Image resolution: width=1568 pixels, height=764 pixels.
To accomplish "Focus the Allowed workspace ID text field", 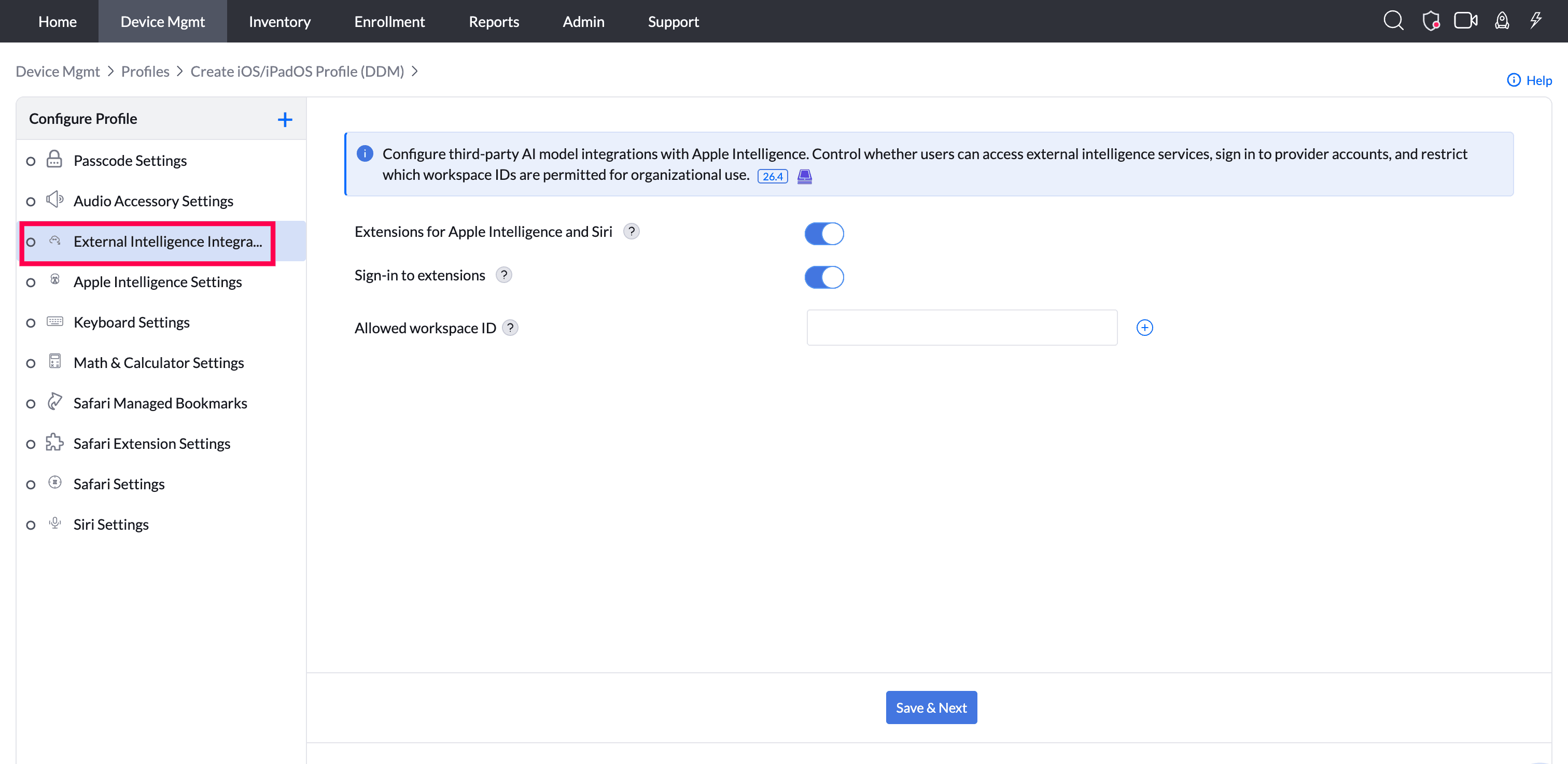I will [962, 328].
